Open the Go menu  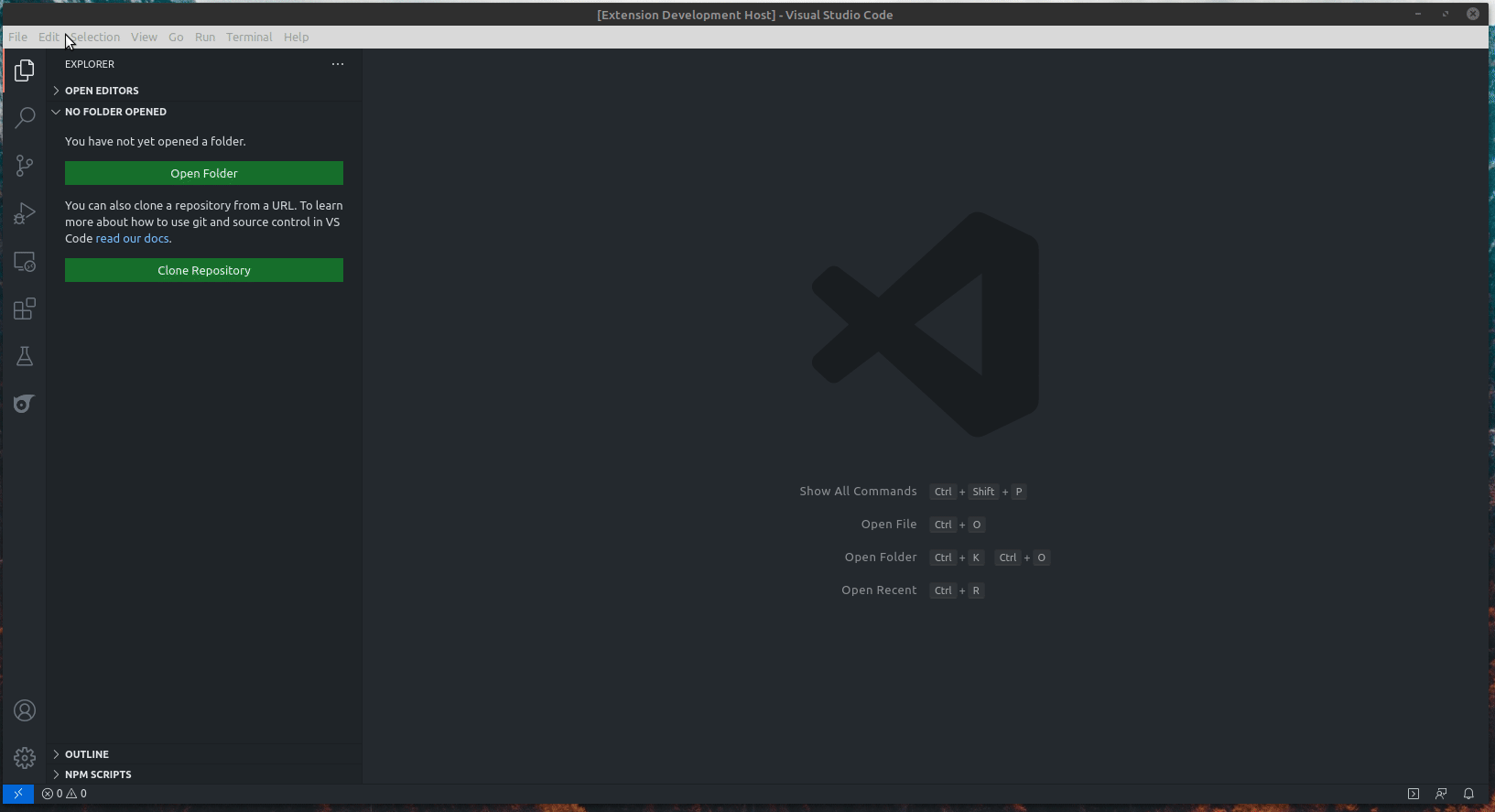(x=176, y=38)
